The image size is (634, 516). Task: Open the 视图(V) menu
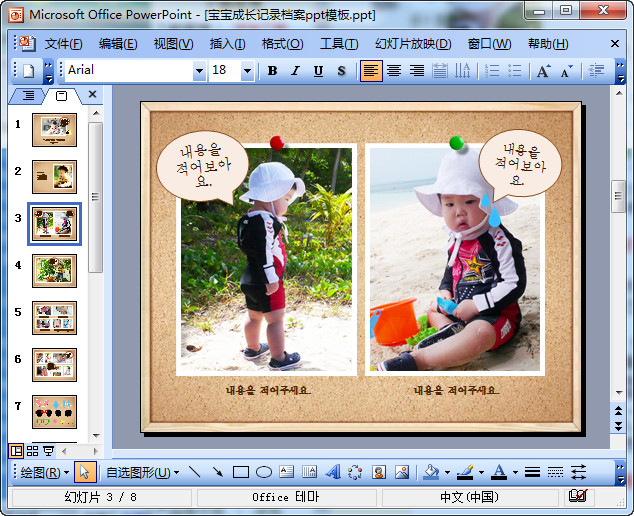click(x=173, y=44)
